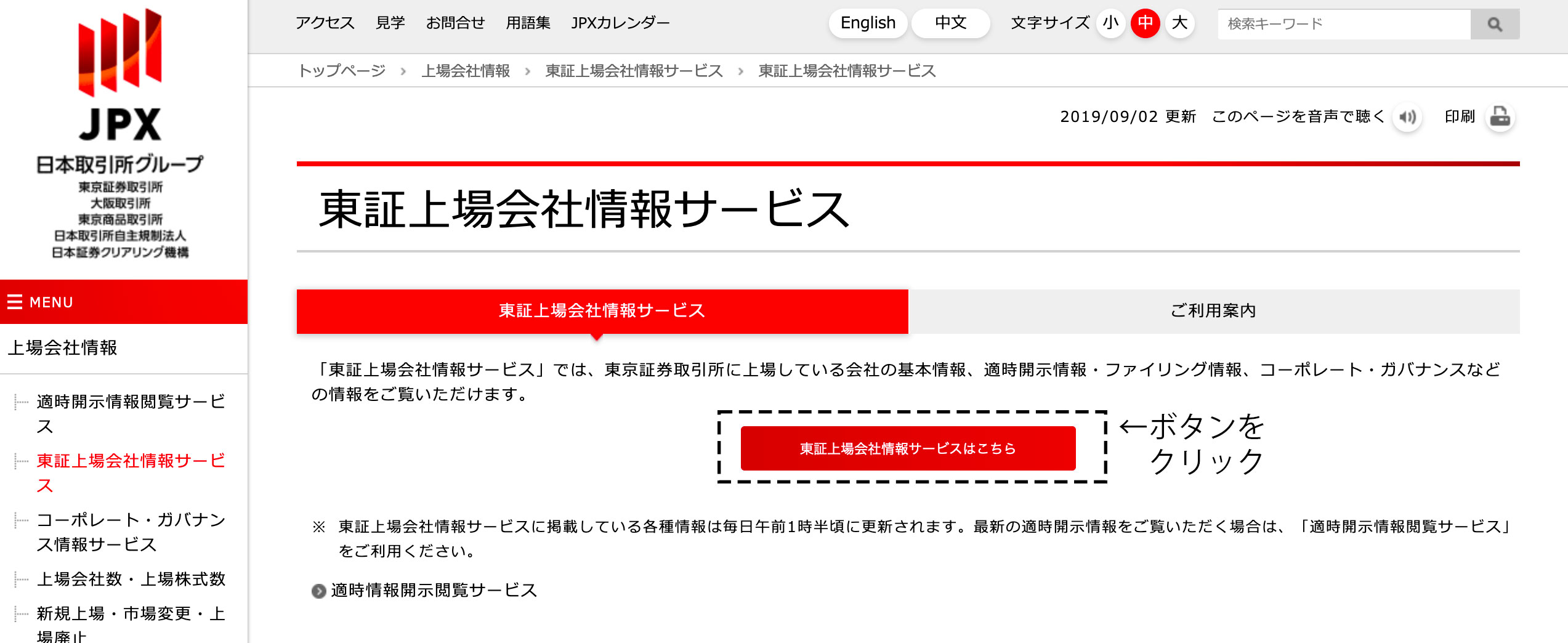
Task: Select medium font size 中
Action: pos(1146,23)
